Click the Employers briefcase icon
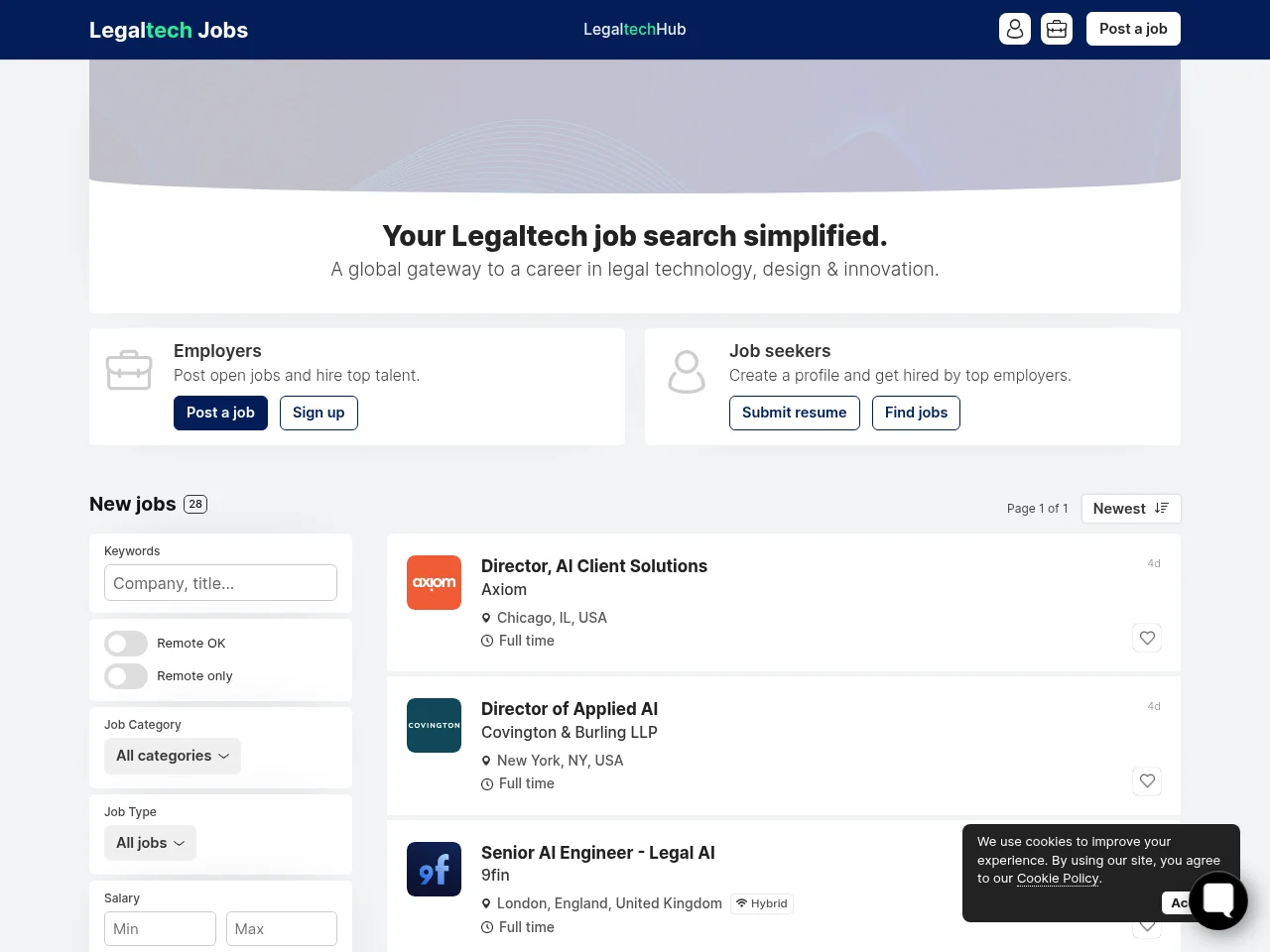The height and width of the screenshot is (952, 1270). click(x=129, y=371)
